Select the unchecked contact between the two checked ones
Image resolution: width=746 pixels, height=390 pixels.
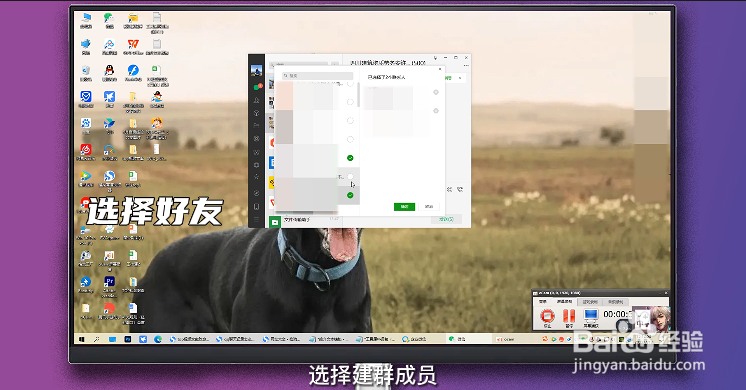[x=350, y=176]
